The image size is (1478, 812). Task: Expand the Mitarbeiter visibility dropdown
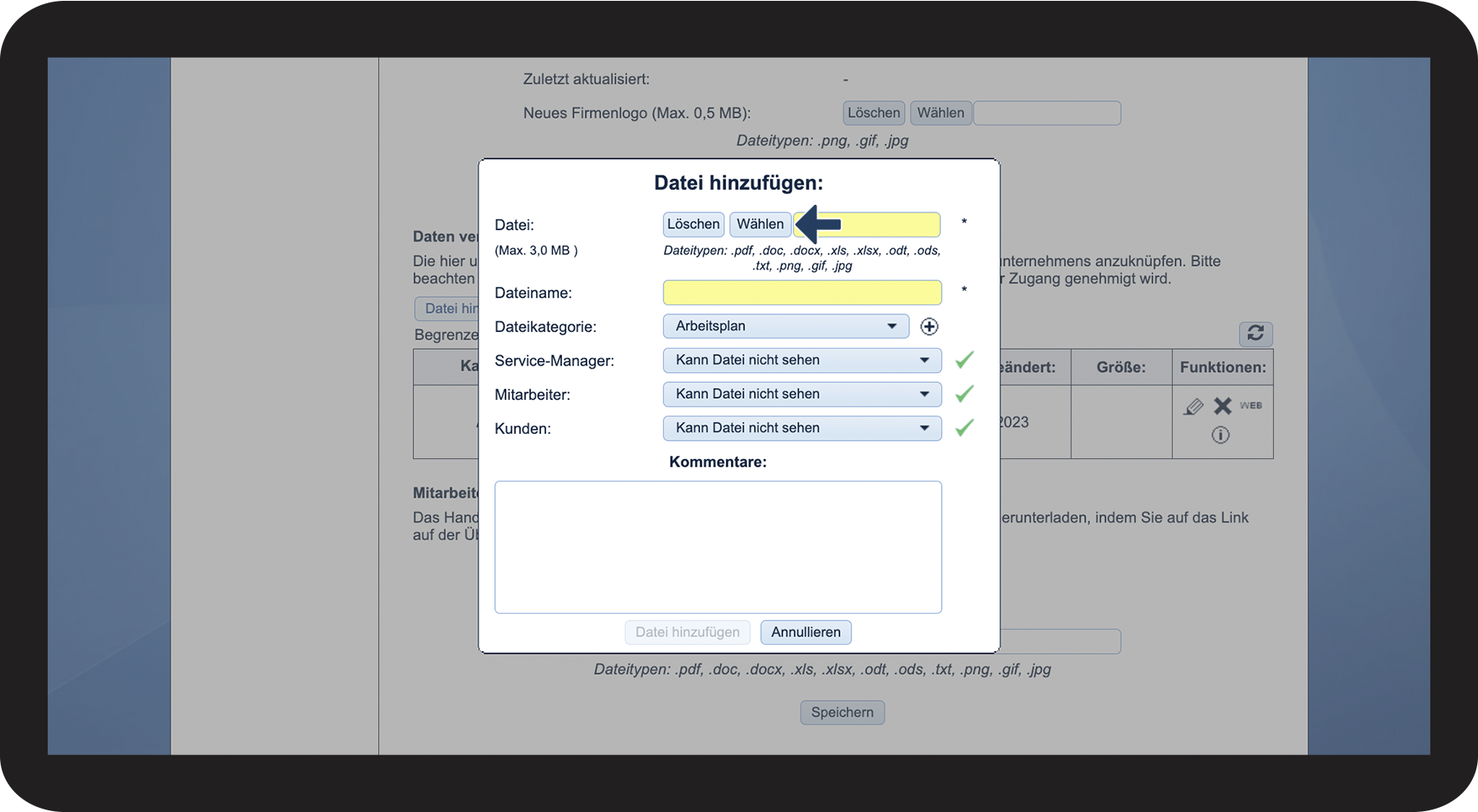[801, 394]
